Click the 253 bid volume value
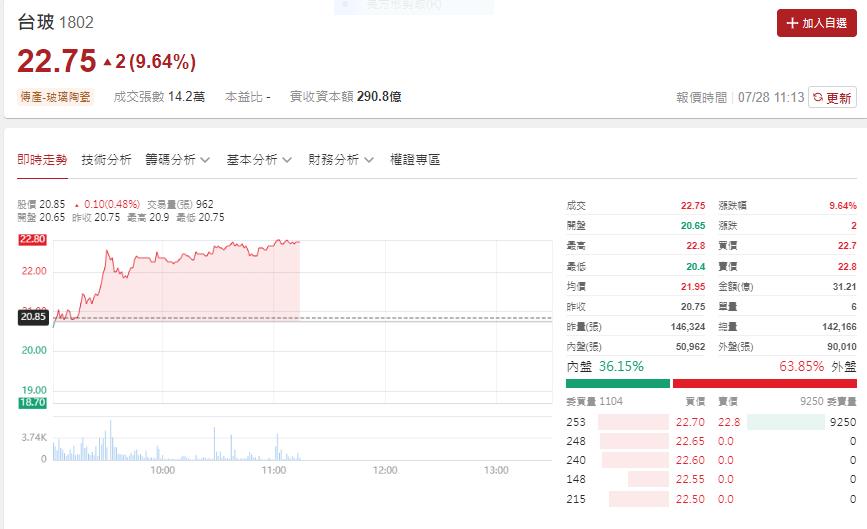This screenshot has height=529, width=867. (x=576, y=422)
